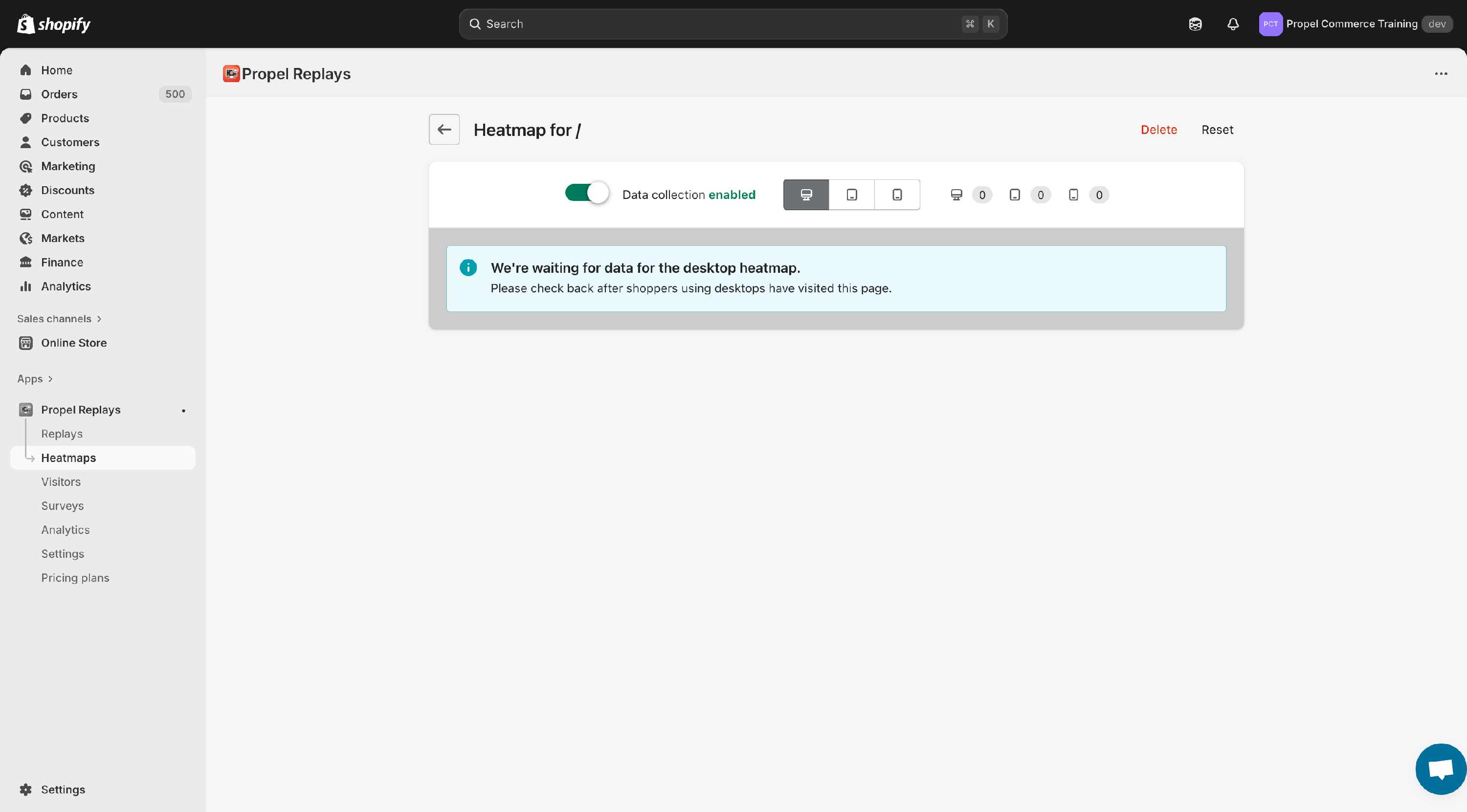Go to Surveys in Propel Replays
1467x812 pixels.
pos(62,505)
